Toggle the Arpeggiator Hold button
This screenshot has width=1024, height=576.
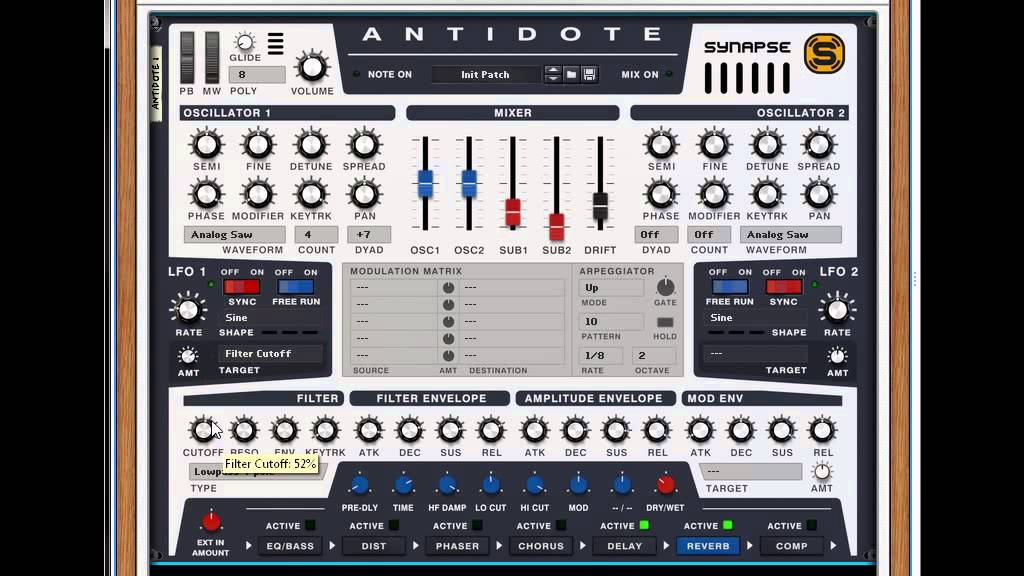[x=665, y=322]
